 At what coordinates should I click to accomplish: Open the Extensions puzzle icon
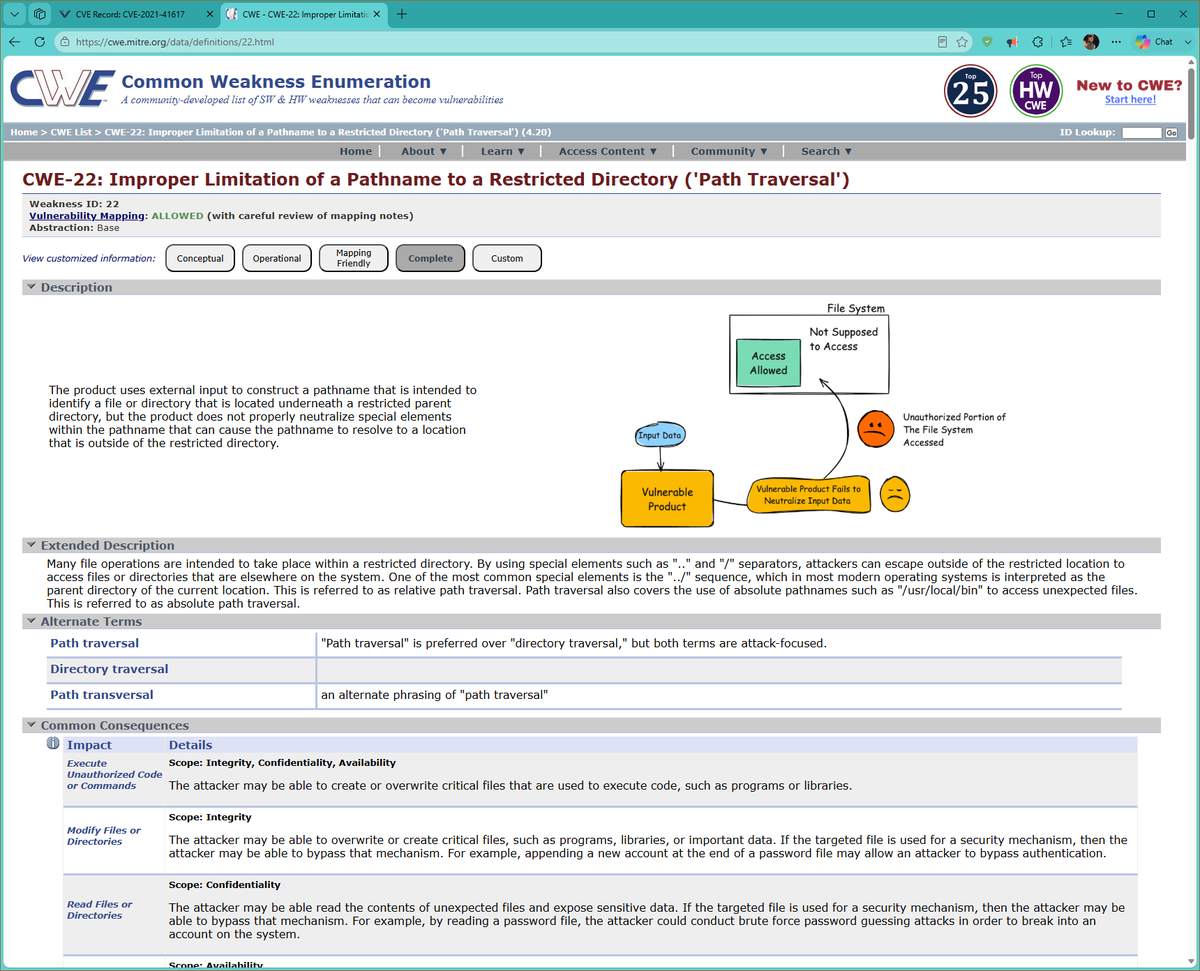[x=1038, y=42]
